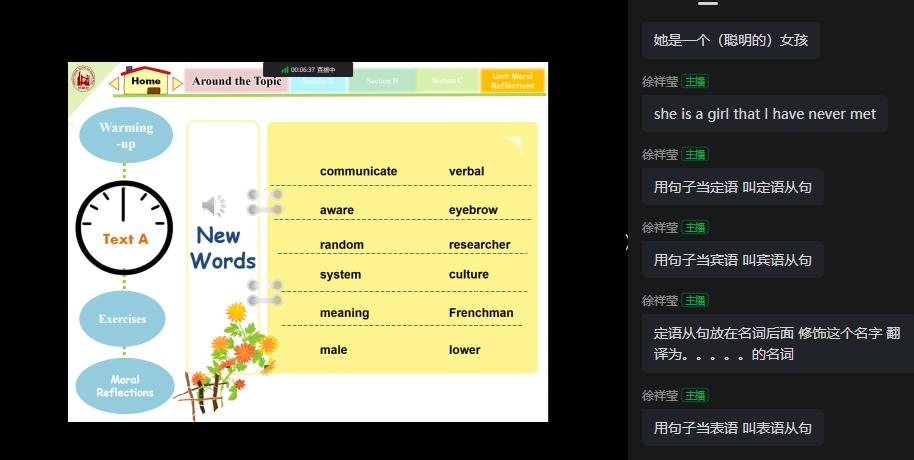The height and width of the screenshot is (460, 914).
Task: Click the school logo emblem
Action: coord(83,77)
